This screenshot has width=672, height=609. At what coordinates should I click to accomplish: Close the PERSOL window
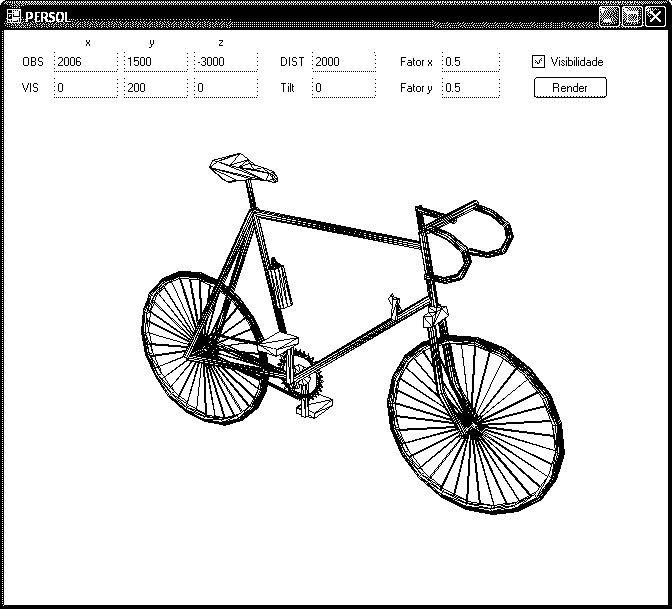[x=653, y=15]
